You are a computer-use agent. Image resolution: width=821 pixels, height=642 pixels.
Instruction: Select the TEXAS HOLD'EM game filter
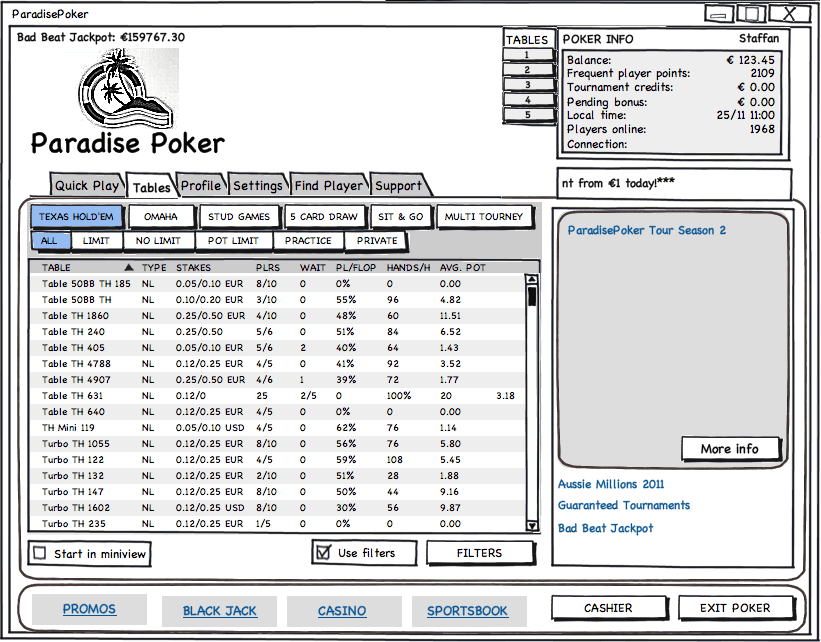coord(76,216)
